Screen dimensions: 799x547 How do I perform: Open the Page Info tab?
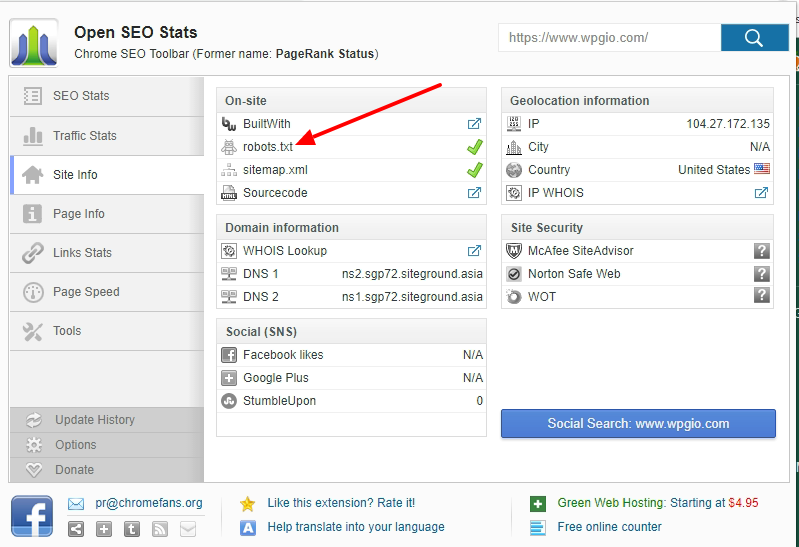point(107,214)
